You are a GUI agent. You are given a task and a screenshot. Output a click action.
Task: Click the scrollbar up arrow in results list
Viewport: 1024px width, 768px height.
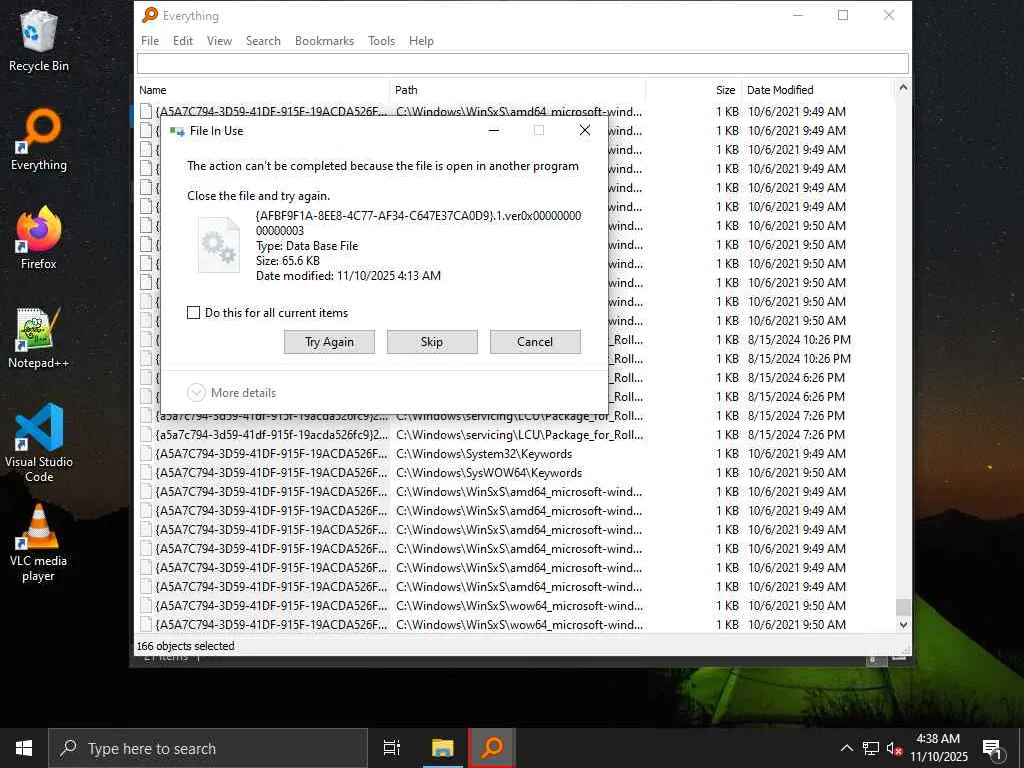[x=903, y=88]
